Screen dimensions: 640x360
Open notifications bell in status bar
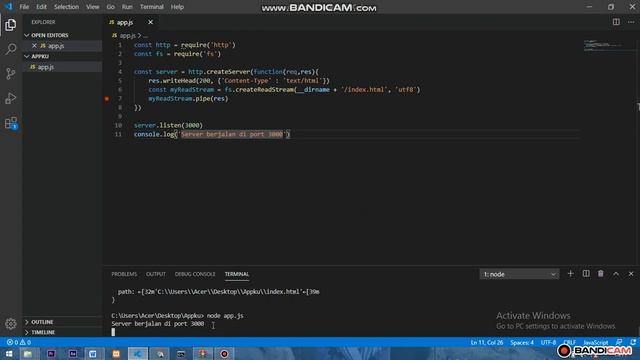633,342
